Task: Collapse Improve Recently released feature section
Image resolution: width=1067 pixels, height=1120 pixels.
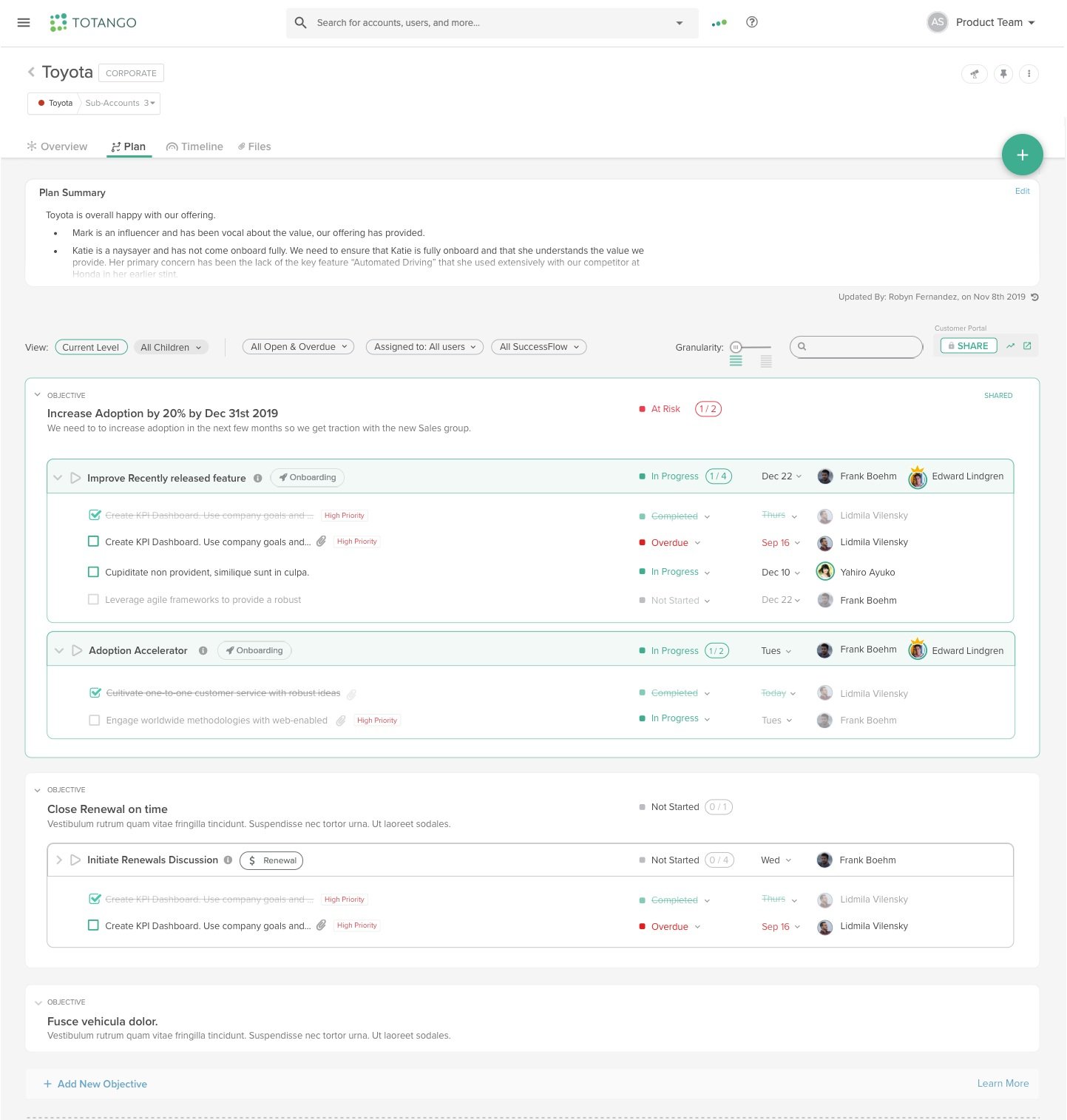Action: [58, 478]
